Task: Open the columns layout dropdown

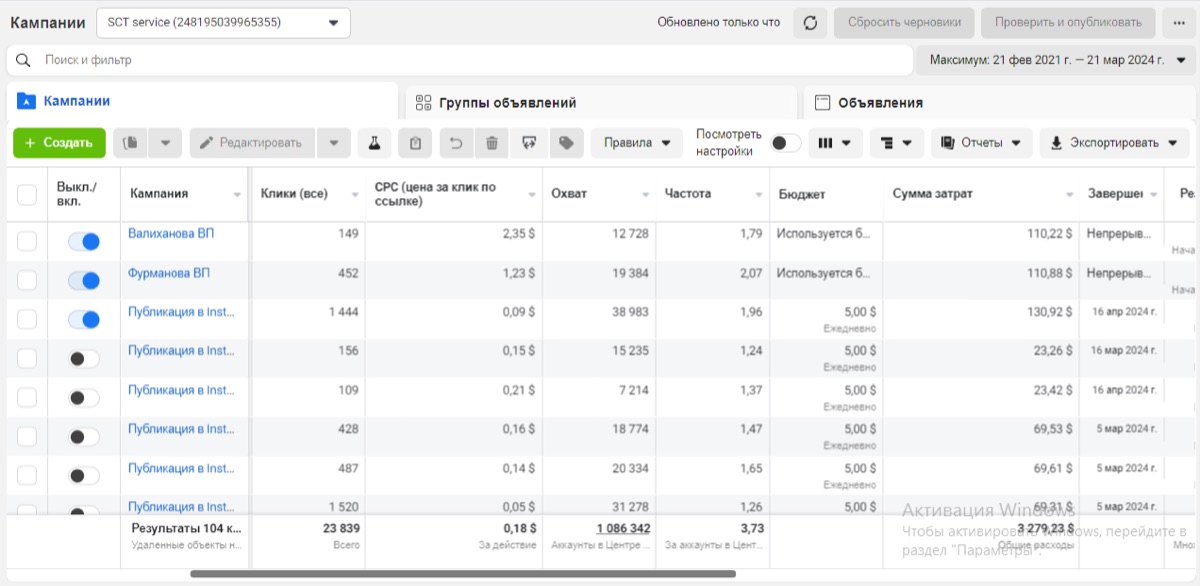Action: 835,143
